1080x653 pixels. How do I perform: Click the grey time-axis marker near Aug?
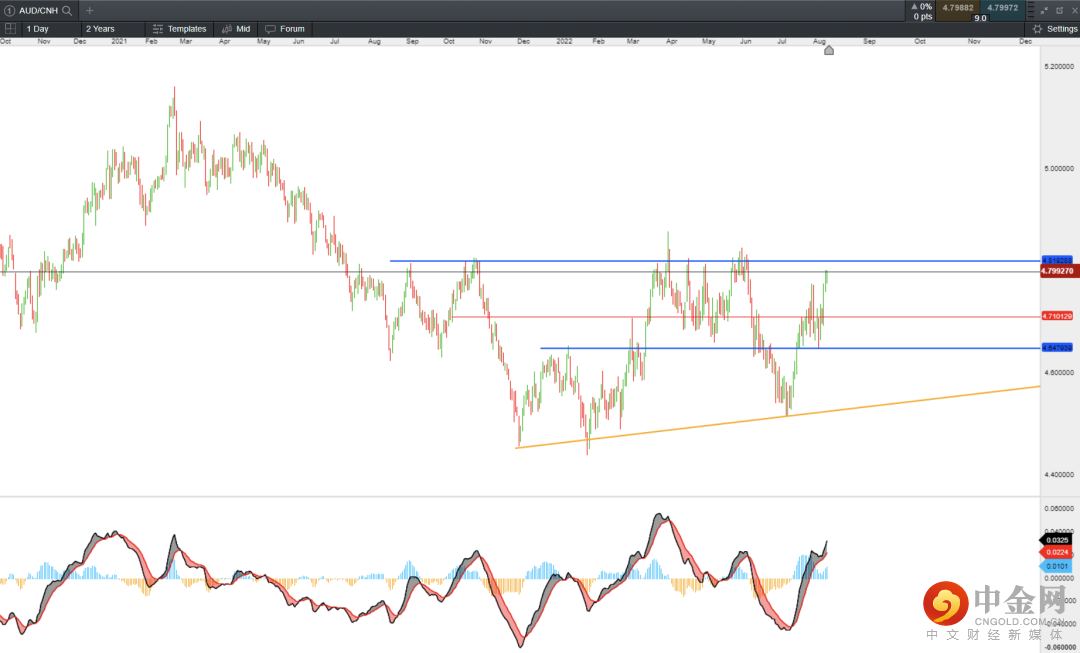[x=828, y=50]
